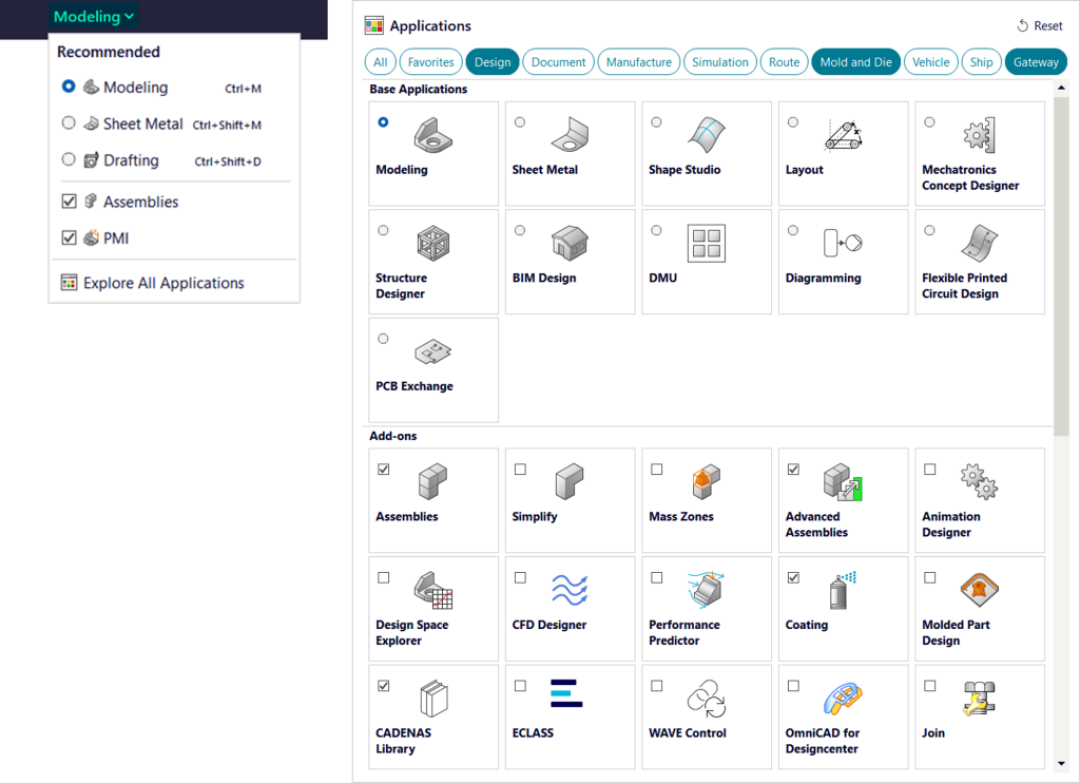Select Drafting radio button in Recommended menu
1080x783 pixels.
(x=68, y=160)
